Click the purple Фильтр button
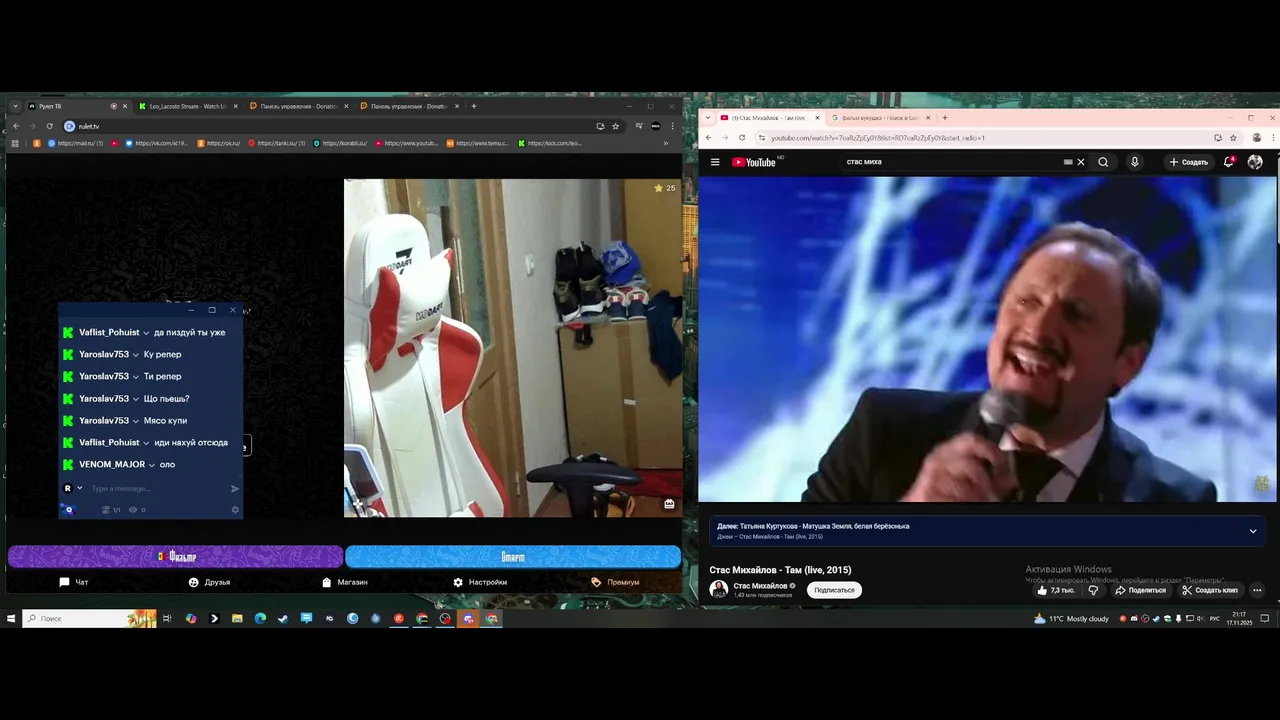This screenshot has width=1280, height=720. click(175, 556)
